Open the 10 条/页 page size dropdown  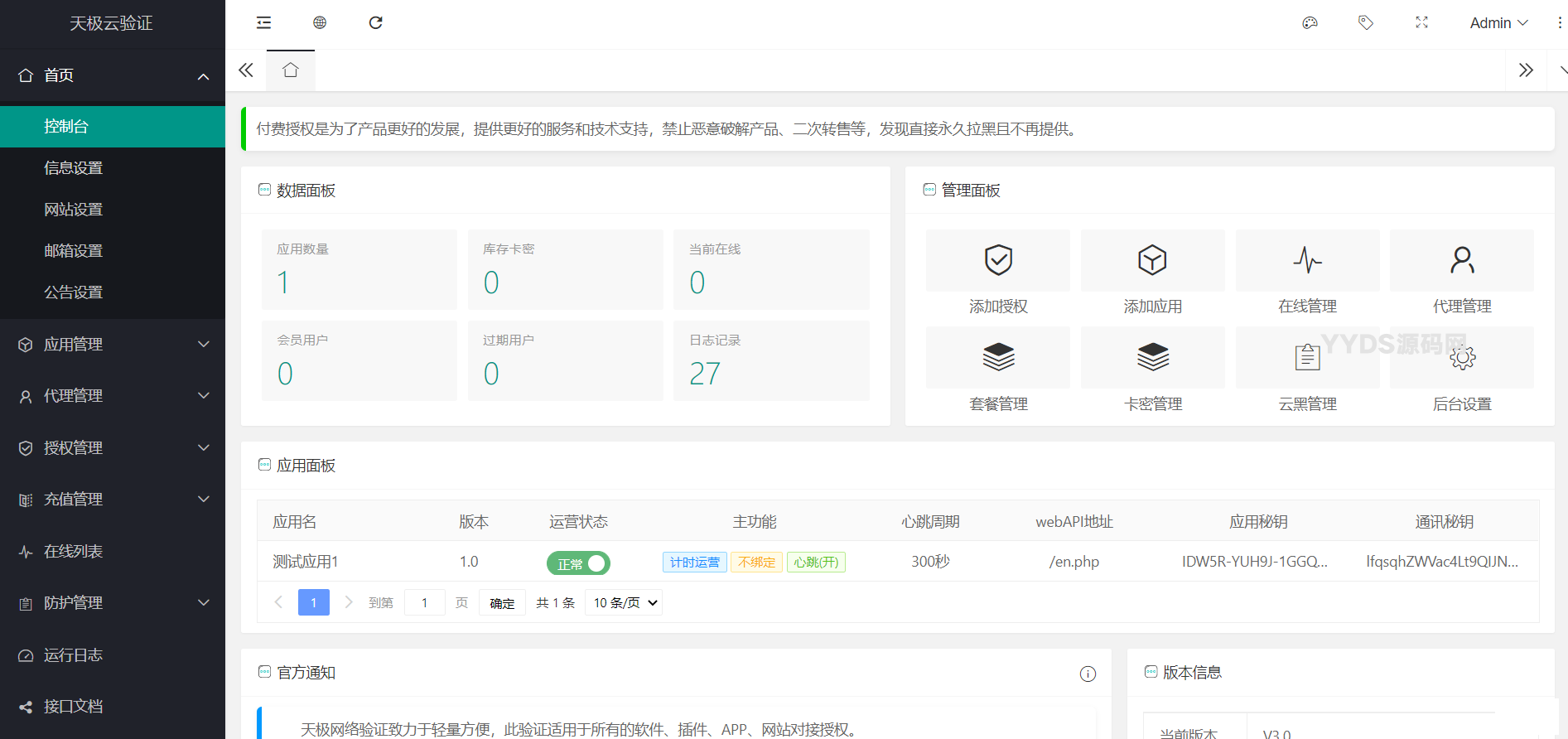pyautogui.click(x=624, y=602)
